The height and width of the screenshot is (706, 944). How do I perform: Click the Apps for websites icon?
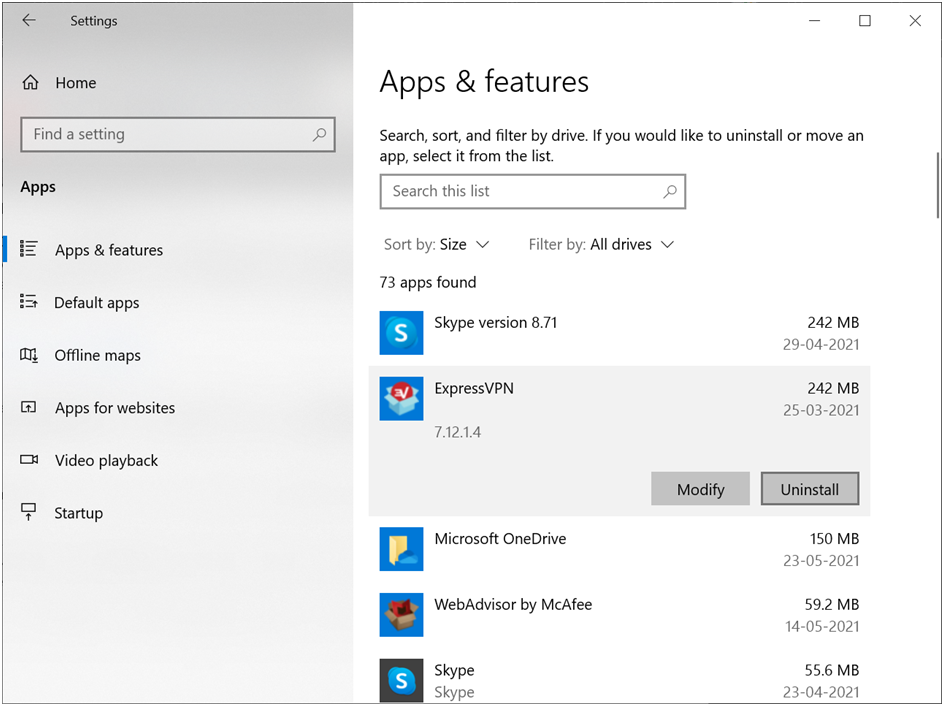pos(28,407)
